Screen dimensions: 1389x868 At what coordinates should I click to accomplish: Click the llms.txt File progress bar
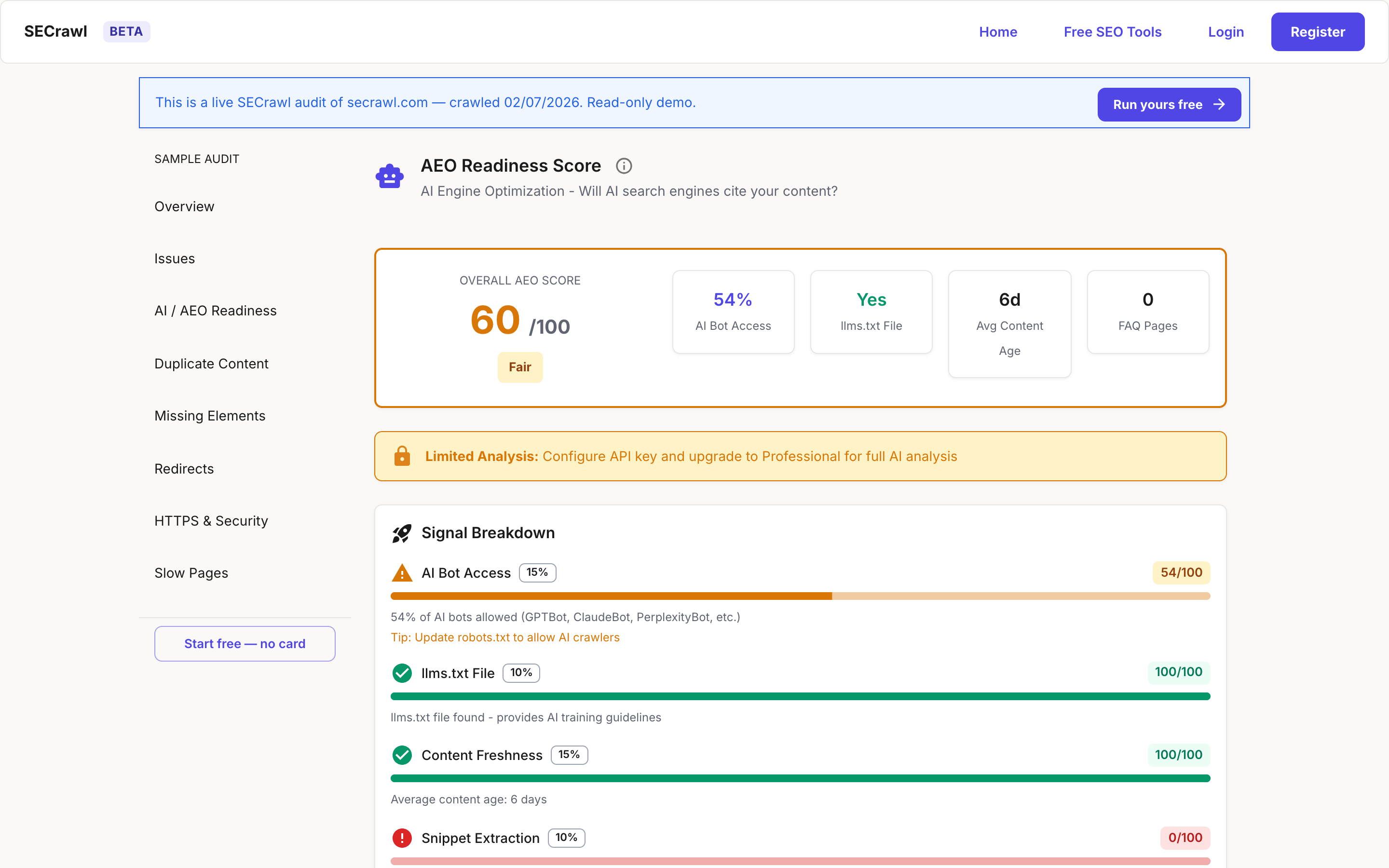tap(800, 696)
